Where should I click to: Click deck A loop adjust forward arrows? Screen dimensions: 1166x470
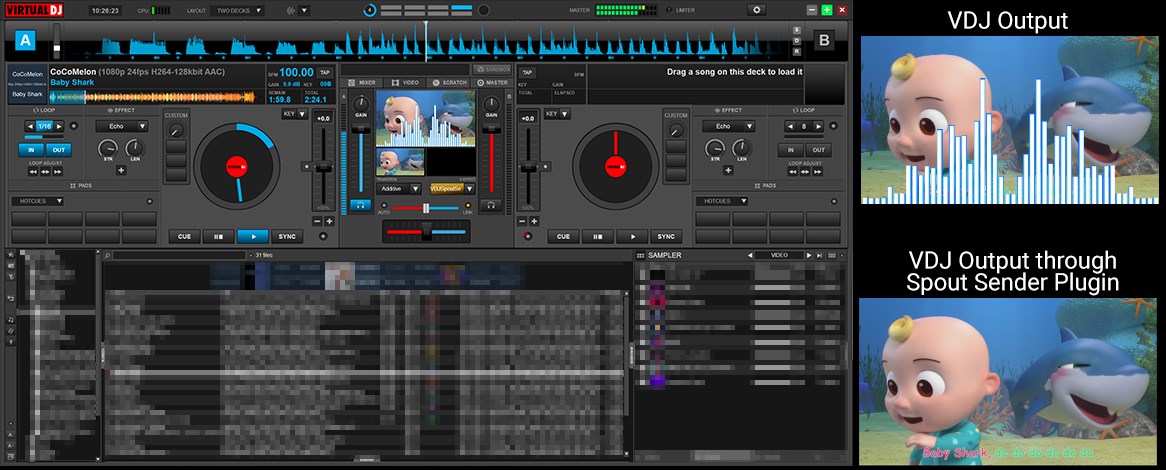click(58, 172)
